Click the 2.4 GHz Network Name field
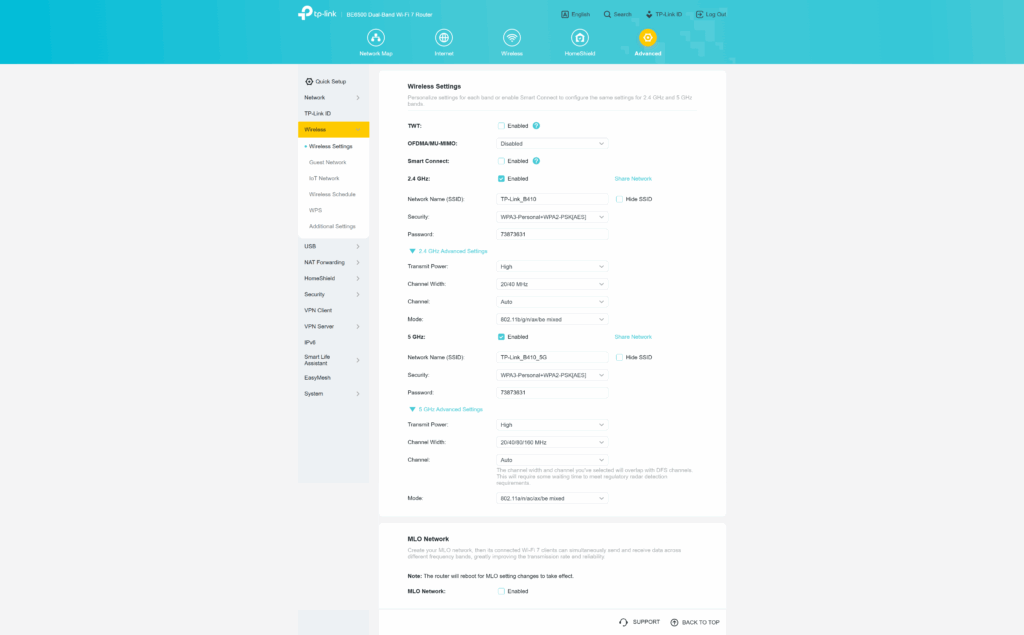Screen dimensions: 1024x635 click(x=552, y=199)
